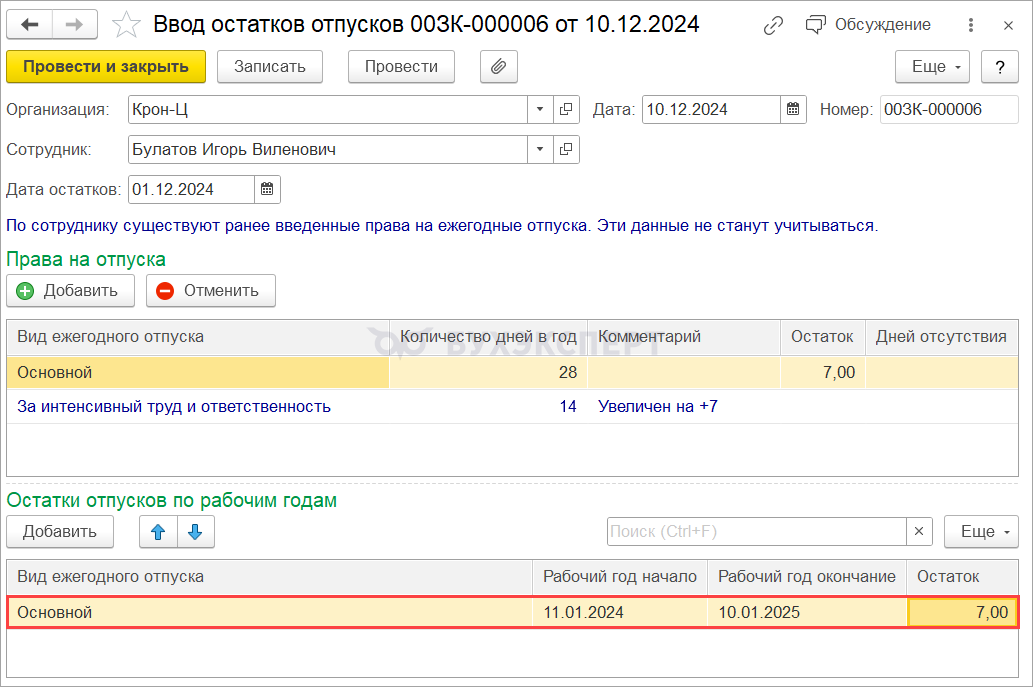The width and height of the screenshot is (1033, 687).
Task: Click into the Поиск search field
Action: click(756, 532)
